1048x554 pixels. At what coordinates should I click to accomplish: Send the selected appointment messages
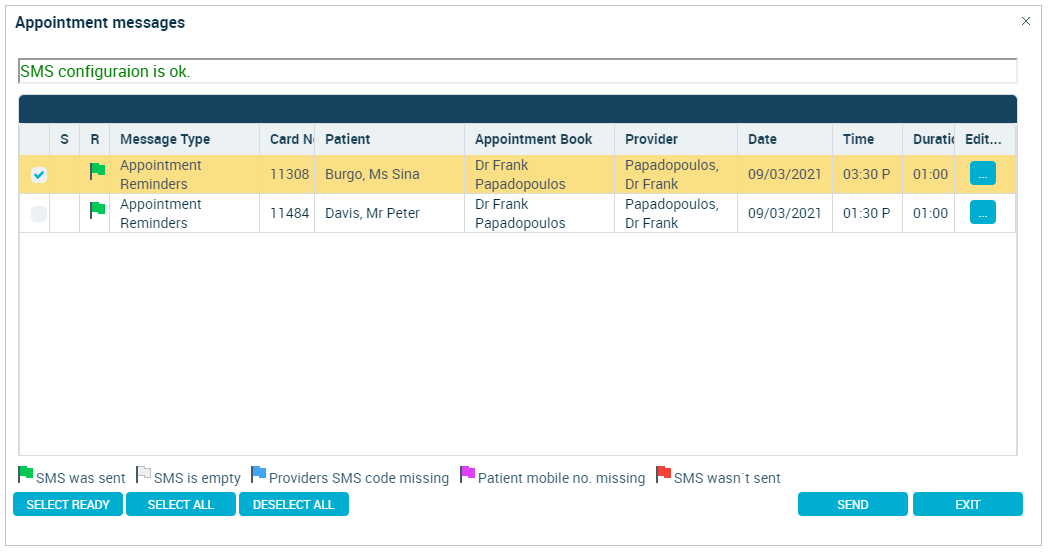(x=853, y=505)
